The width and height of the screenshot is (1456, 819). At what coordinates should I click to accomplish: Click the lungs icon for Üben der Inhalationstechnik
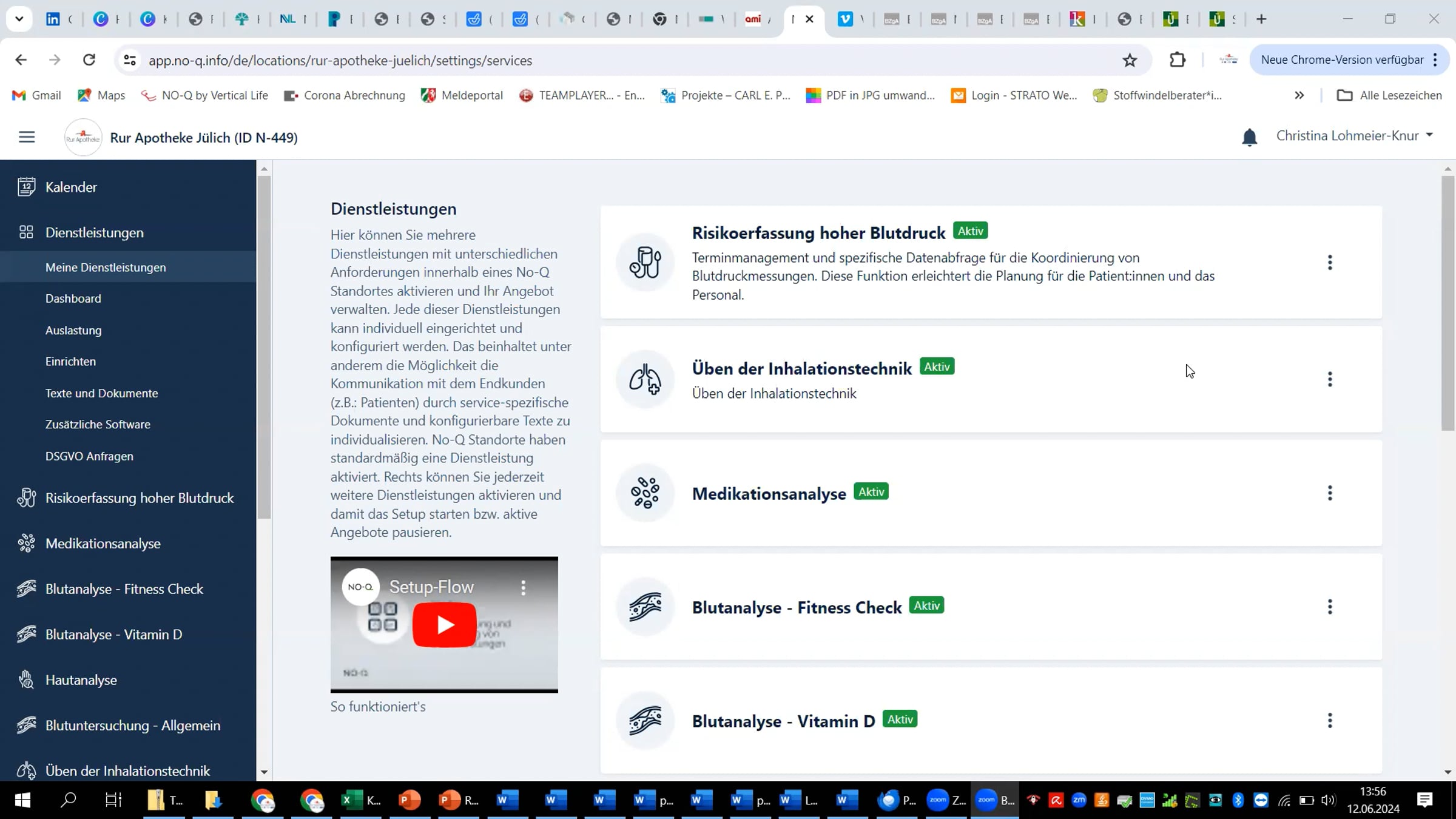[645, 380]
